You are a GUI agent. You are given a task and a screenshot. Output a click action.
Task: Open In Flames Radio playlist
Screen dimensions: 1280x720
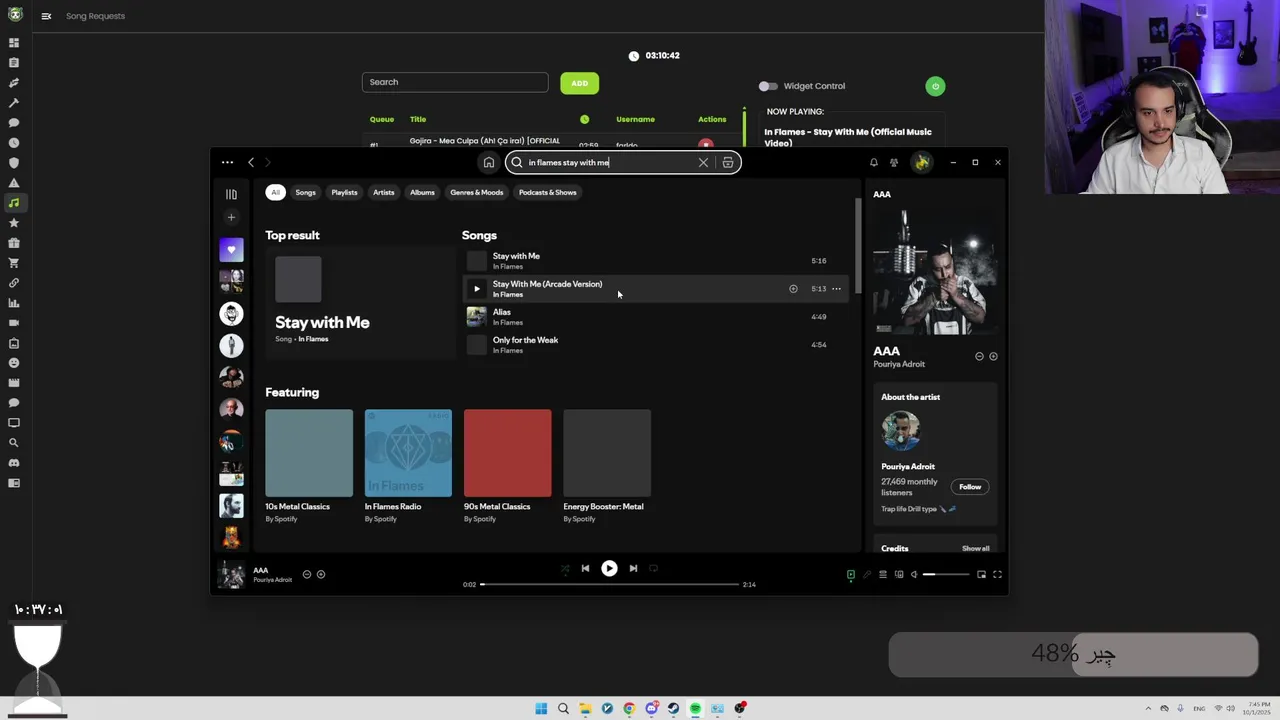point(408,466)
